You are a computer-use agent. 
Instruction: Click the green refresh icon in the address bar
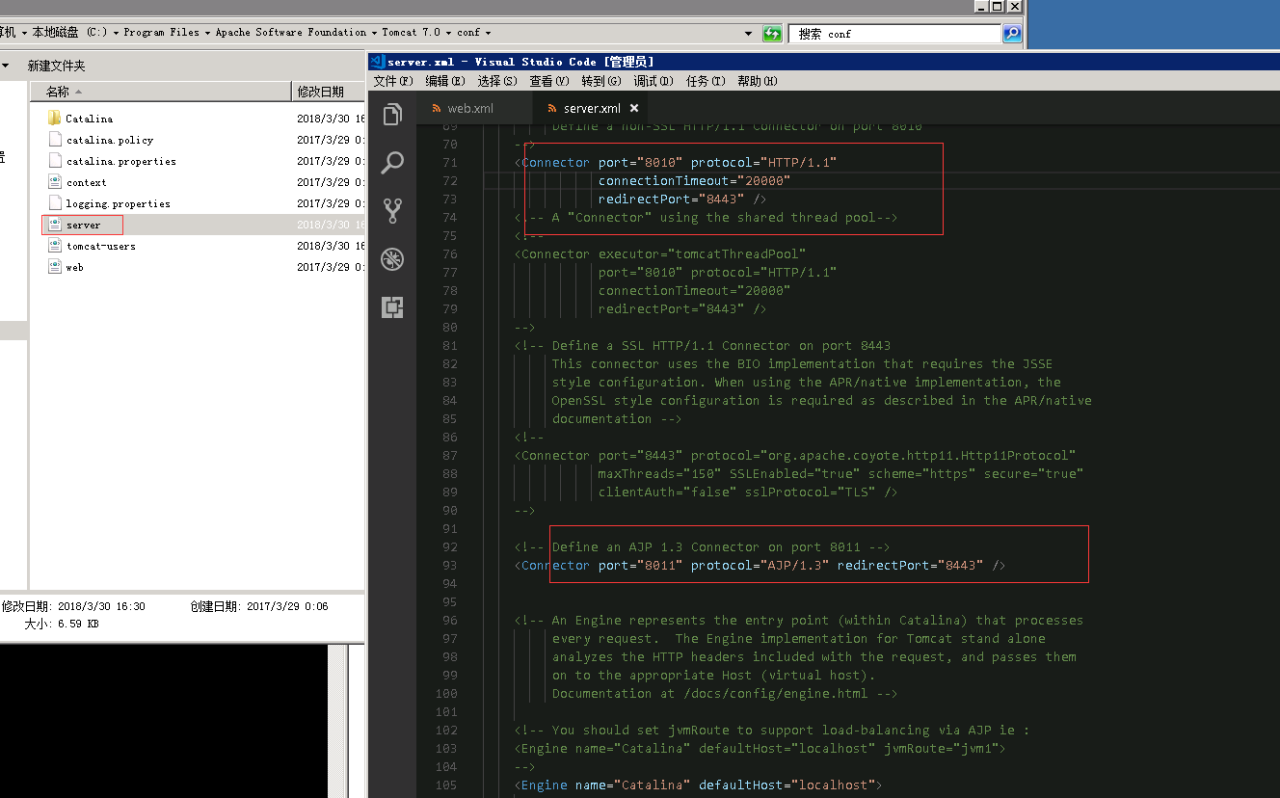point(772,33)
